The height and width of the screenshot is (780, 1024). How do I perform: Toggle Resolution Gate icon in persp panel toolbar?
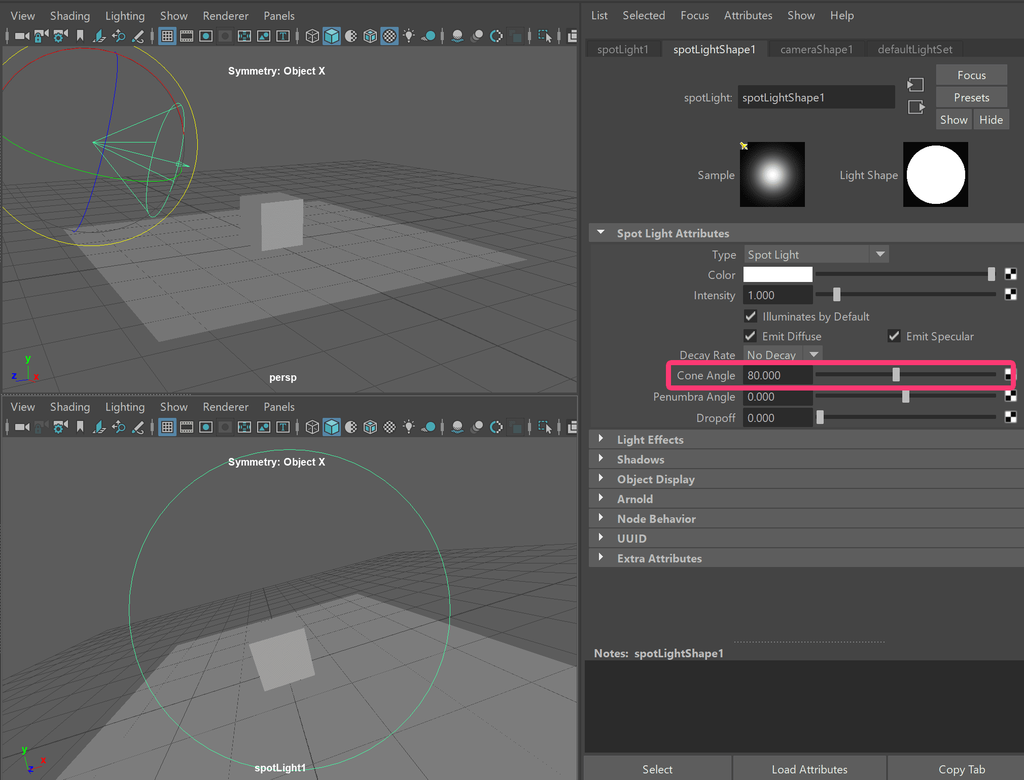[x=206, y=36]
